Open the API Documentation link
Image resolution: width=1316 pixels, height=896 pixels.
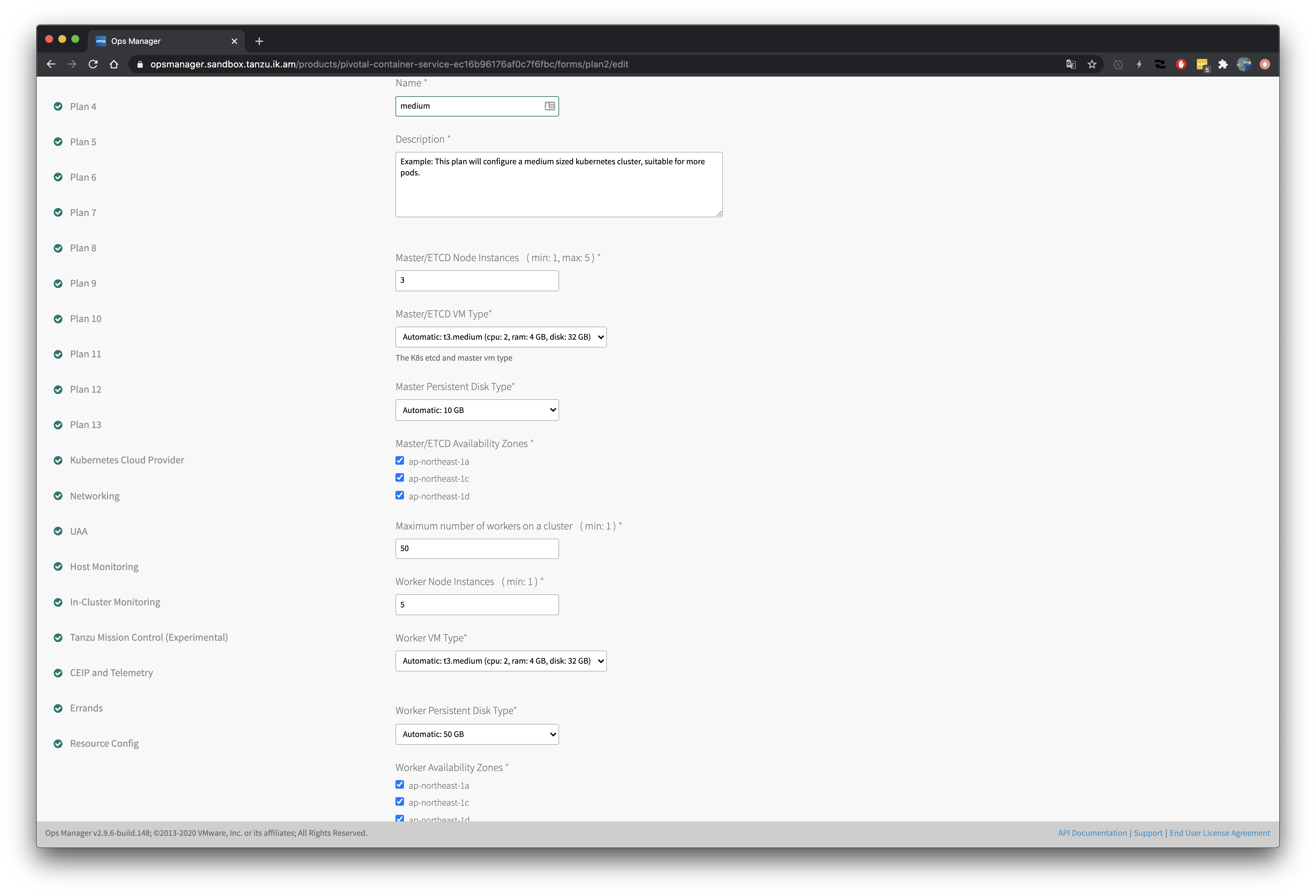1092,833
